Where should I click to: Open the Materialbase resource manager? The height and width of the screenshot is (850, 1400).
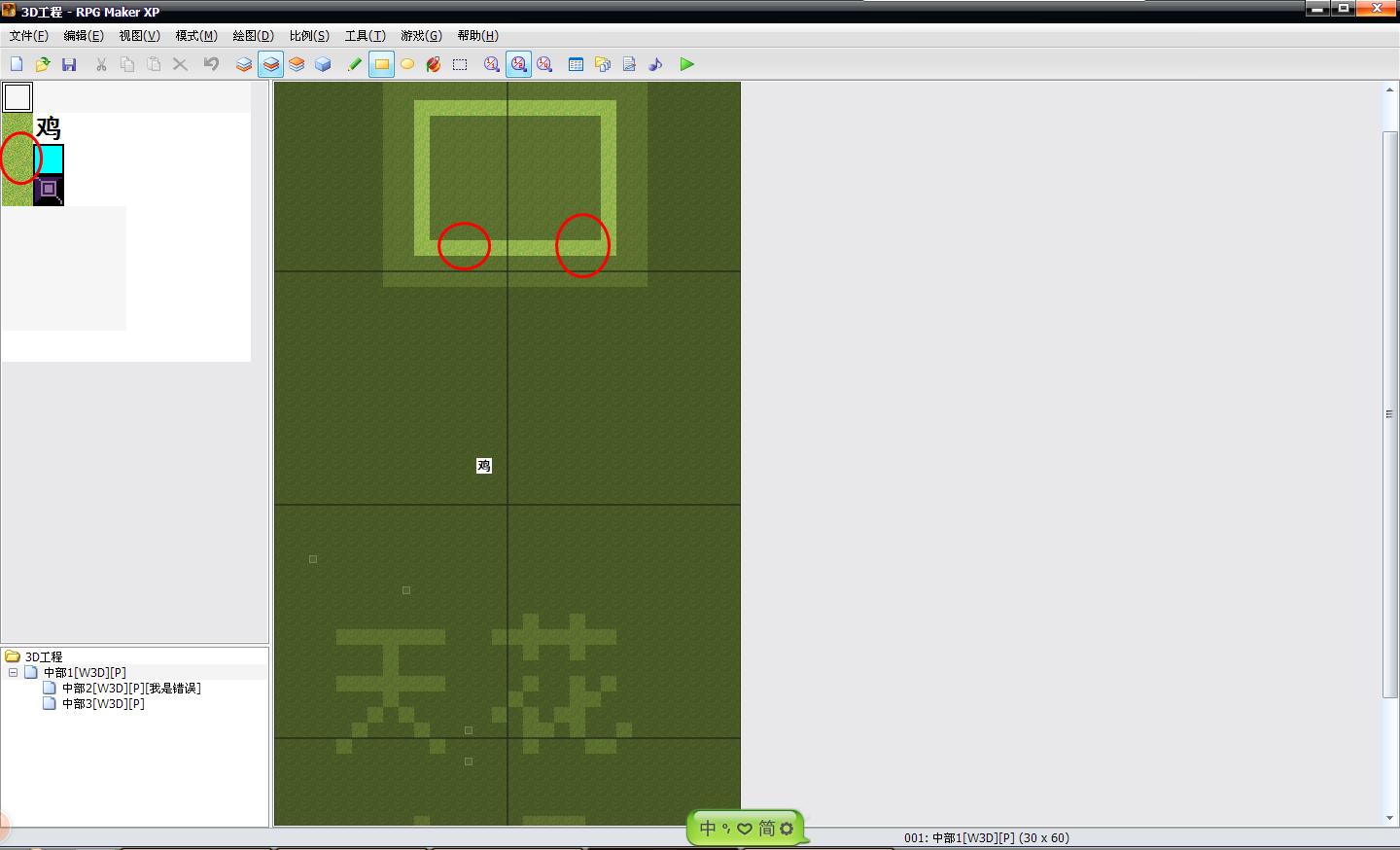(x=603, y=64)
